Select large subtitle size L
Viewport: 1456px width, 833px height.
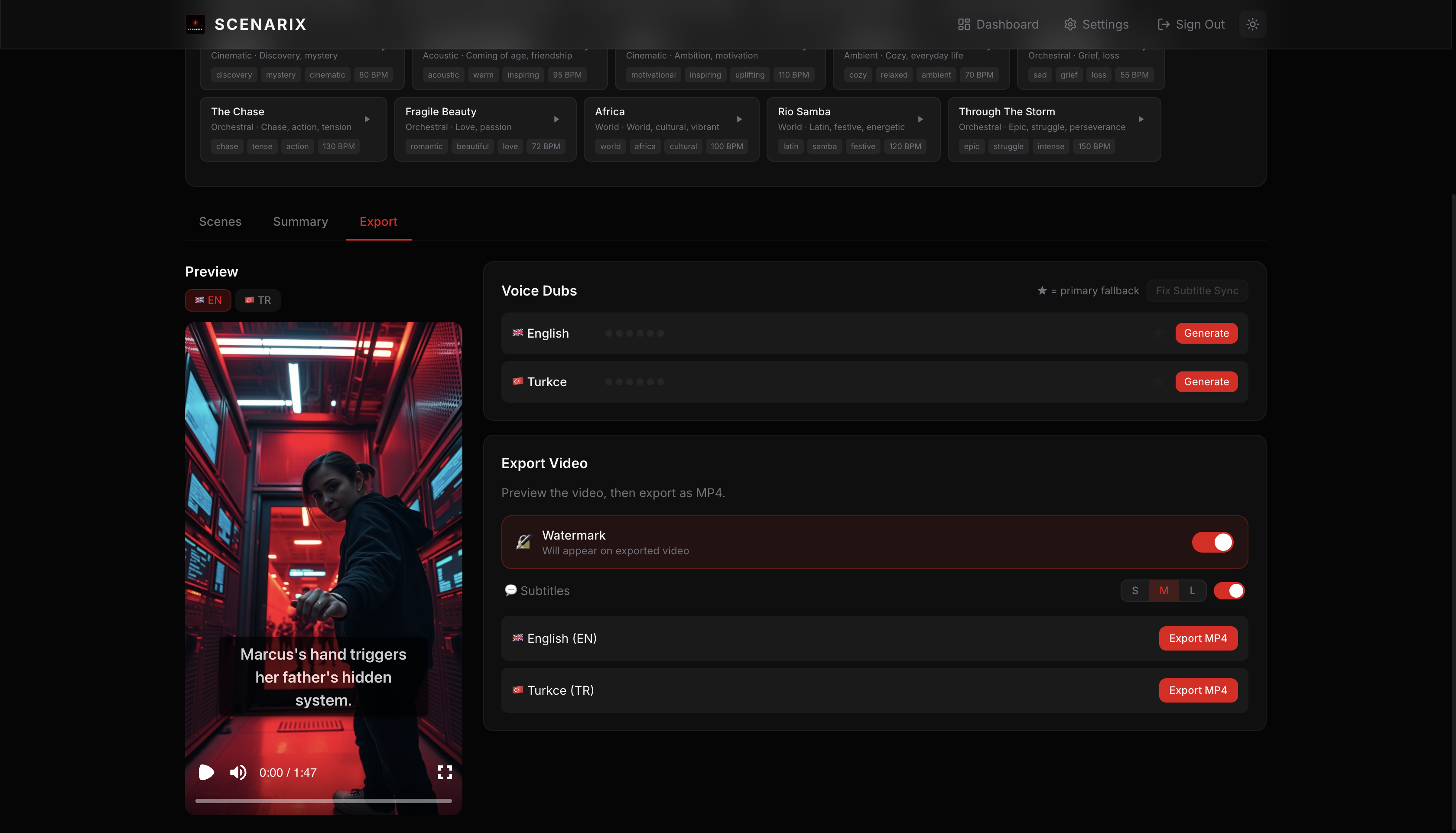[1193, 590]
